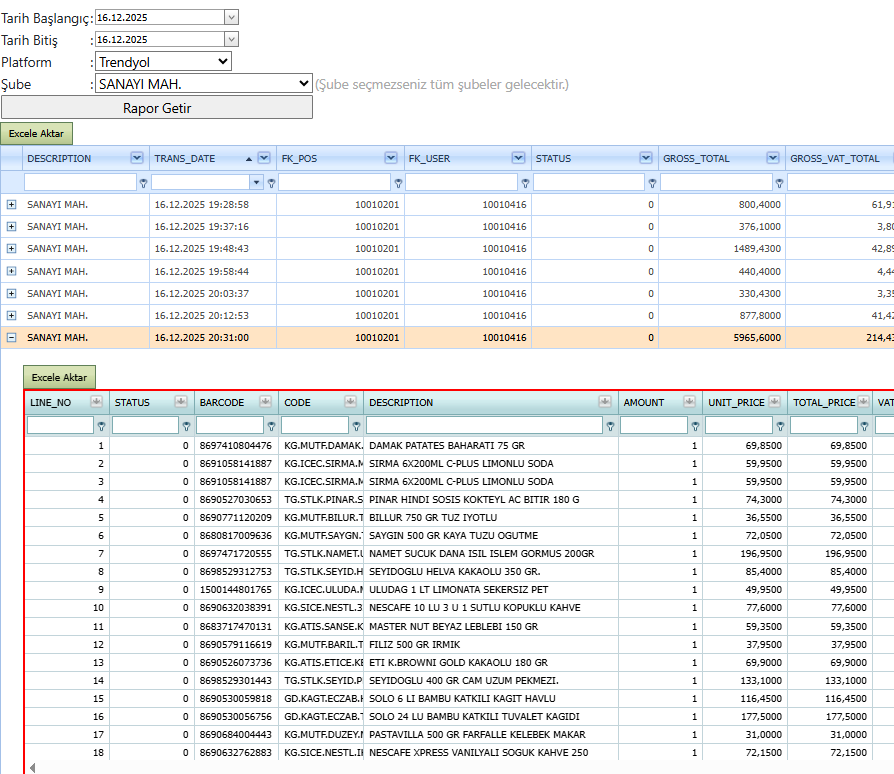Click the top Excele Aktar button
The image size is (894, 774).
[x=36, y=133]
